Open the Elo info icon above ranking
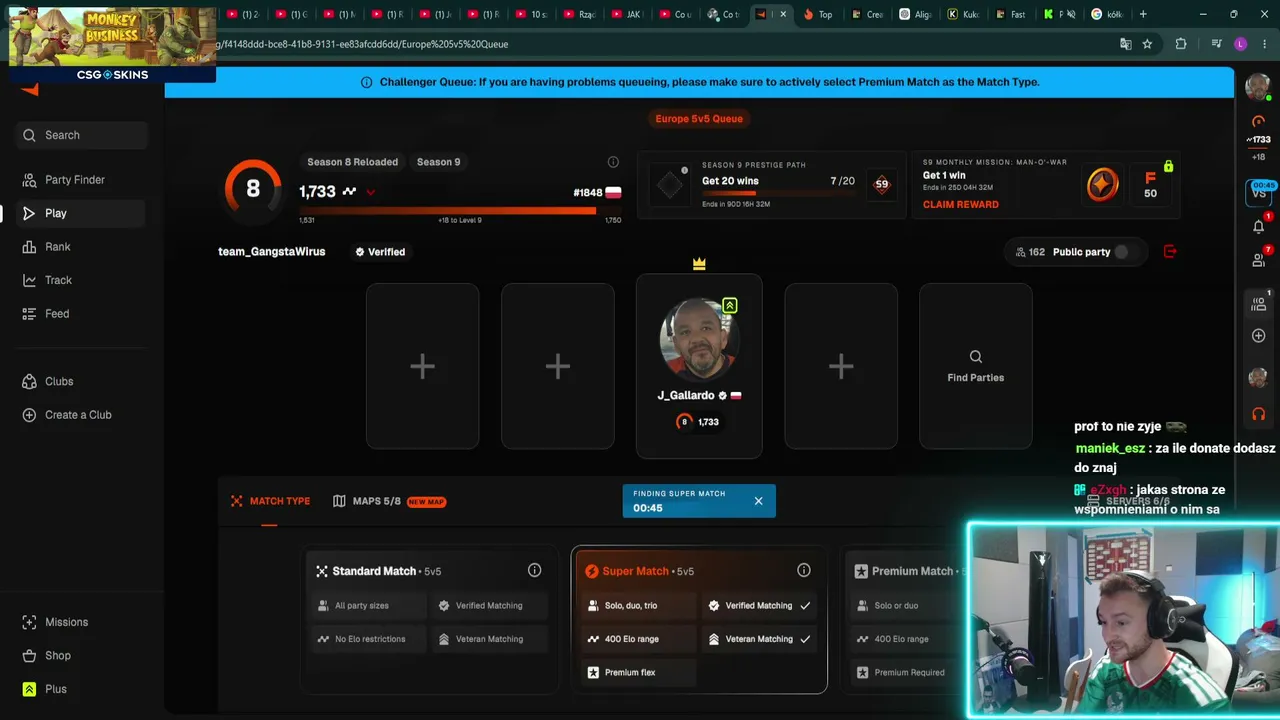 [x=613, y=162]
